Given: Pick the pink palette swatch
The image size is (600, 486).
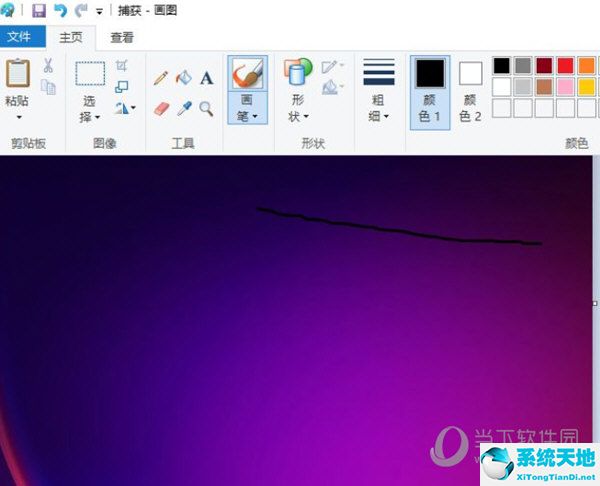Looking at the screenshot, I should click(565, 87).
